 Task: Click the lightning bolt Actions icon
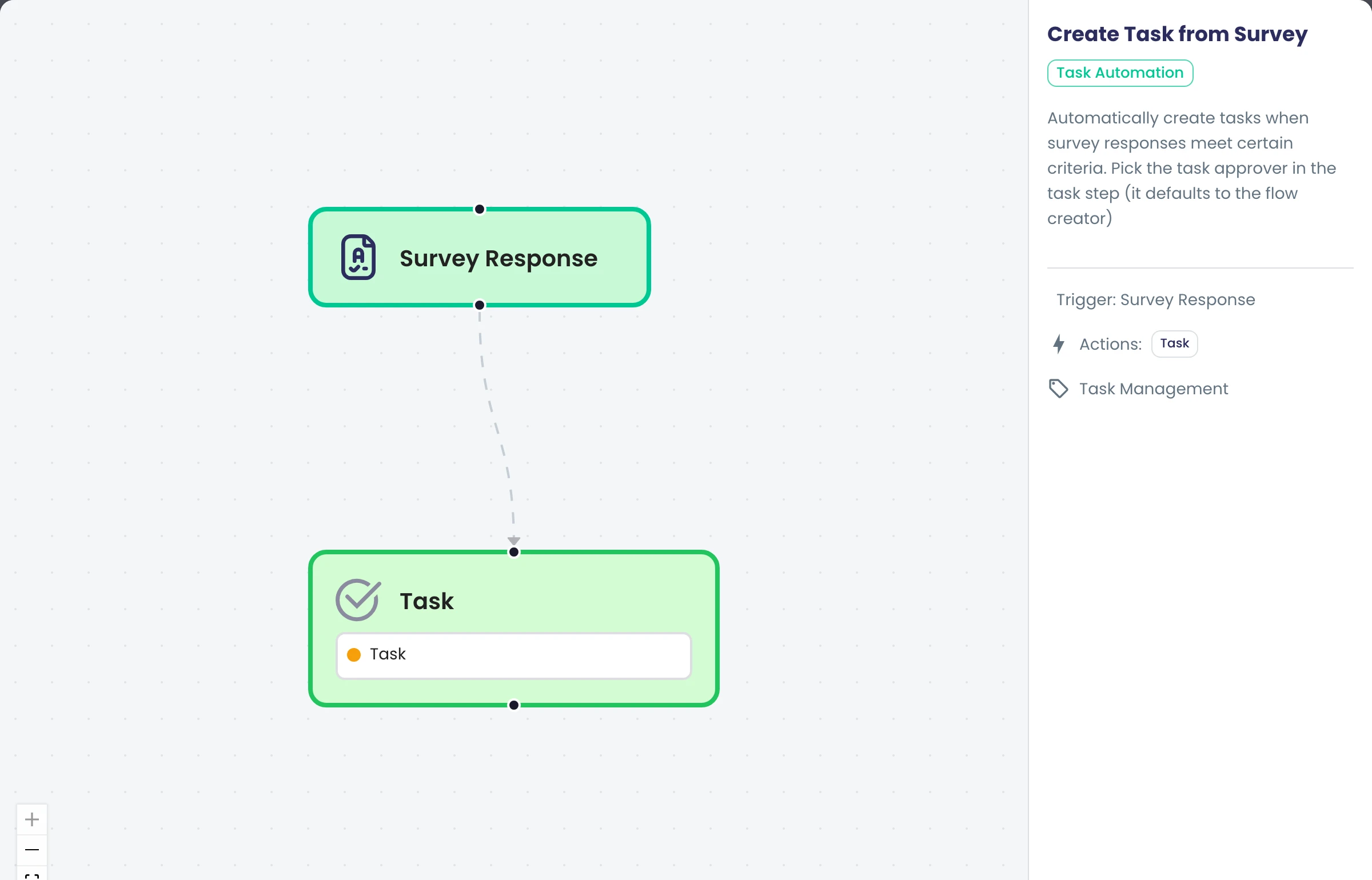[x=1059, y=344]
